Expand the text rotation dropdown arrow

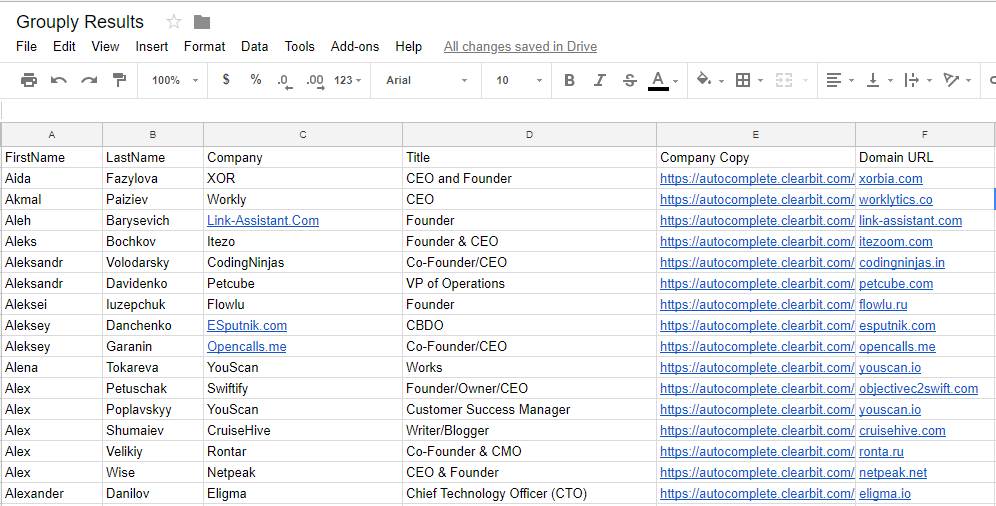coord(968,81)
